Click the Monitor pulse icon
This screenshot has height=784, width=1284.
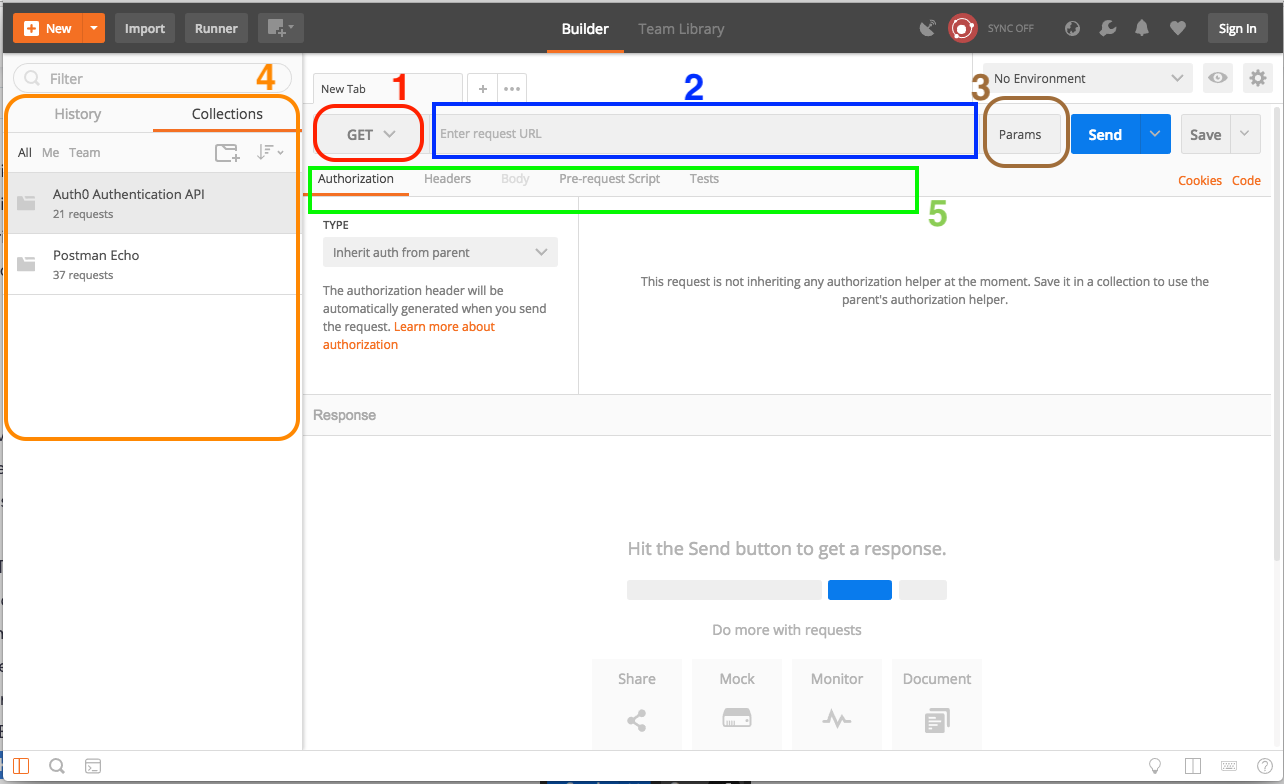point(836,719)
